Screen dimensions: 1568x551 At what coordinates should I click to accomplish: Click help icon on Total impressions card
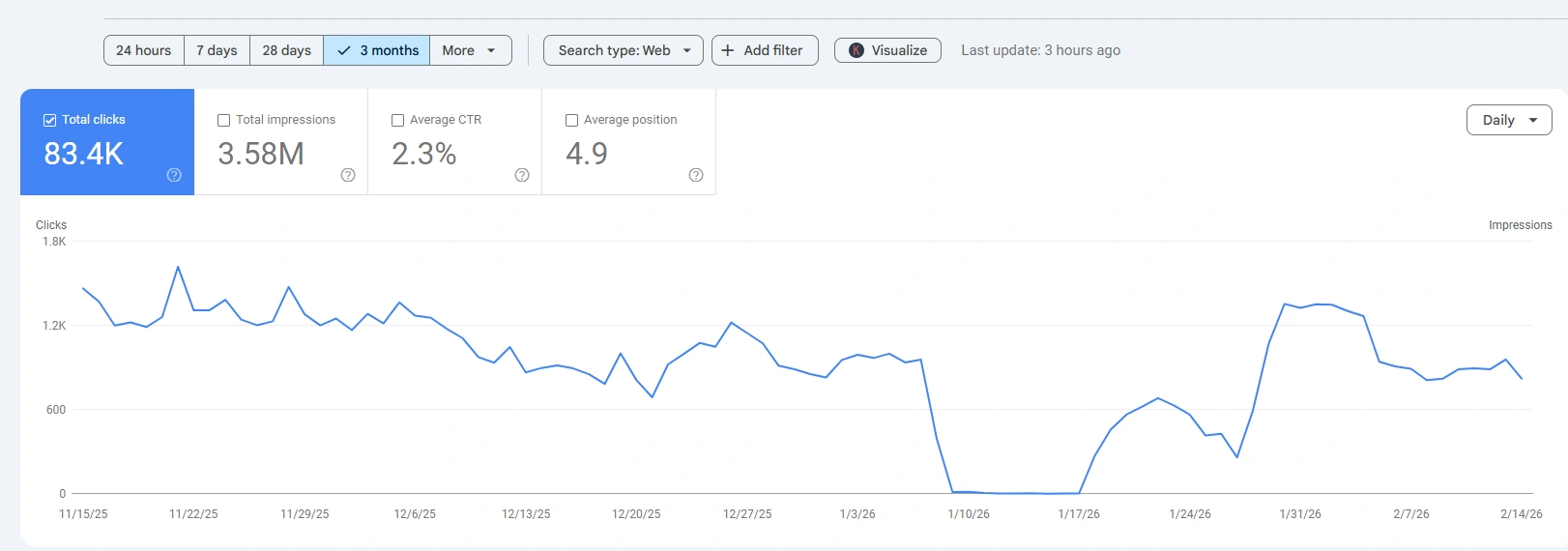(x=348, y=175)
